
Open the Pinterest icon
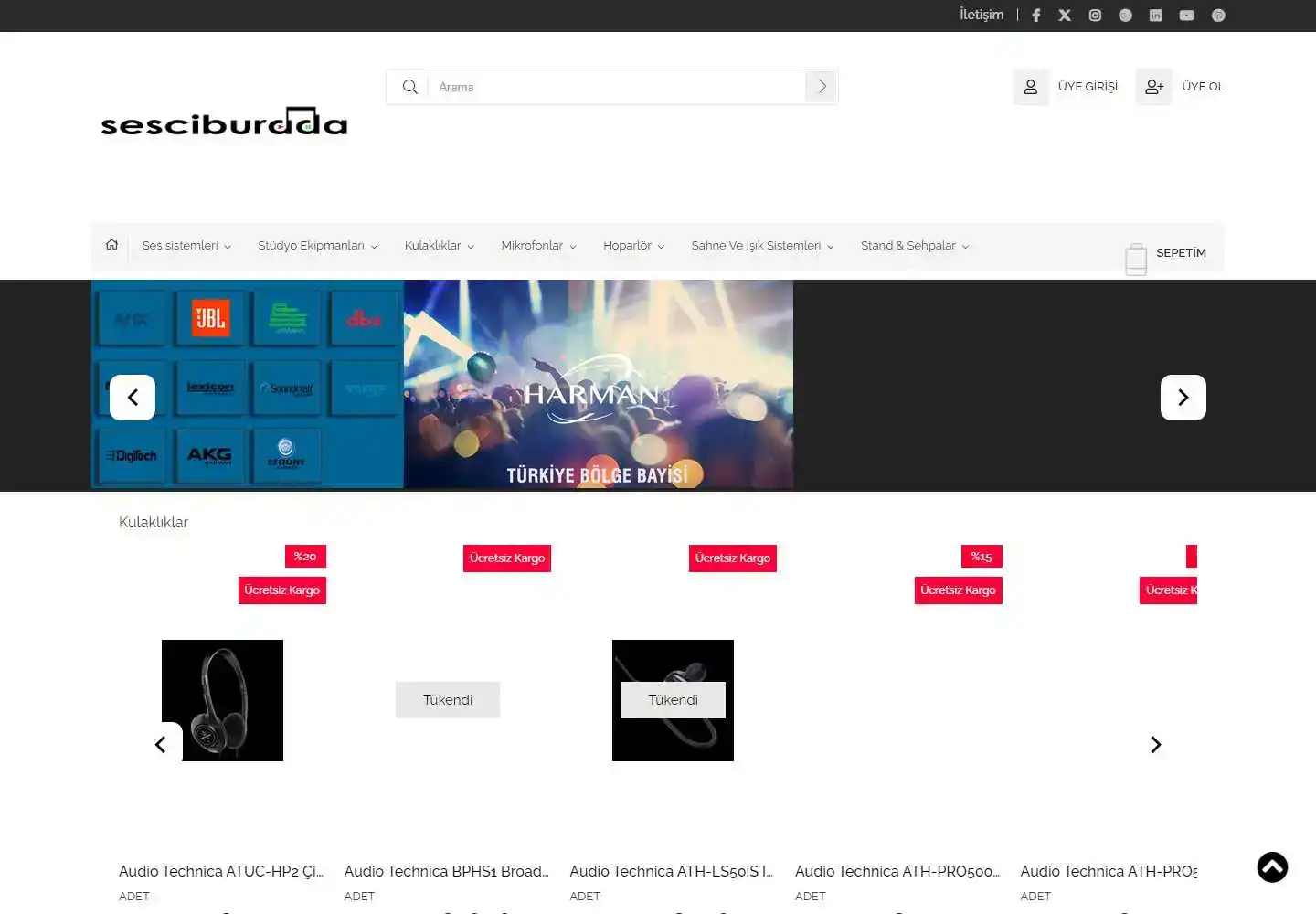(1218, 16)
